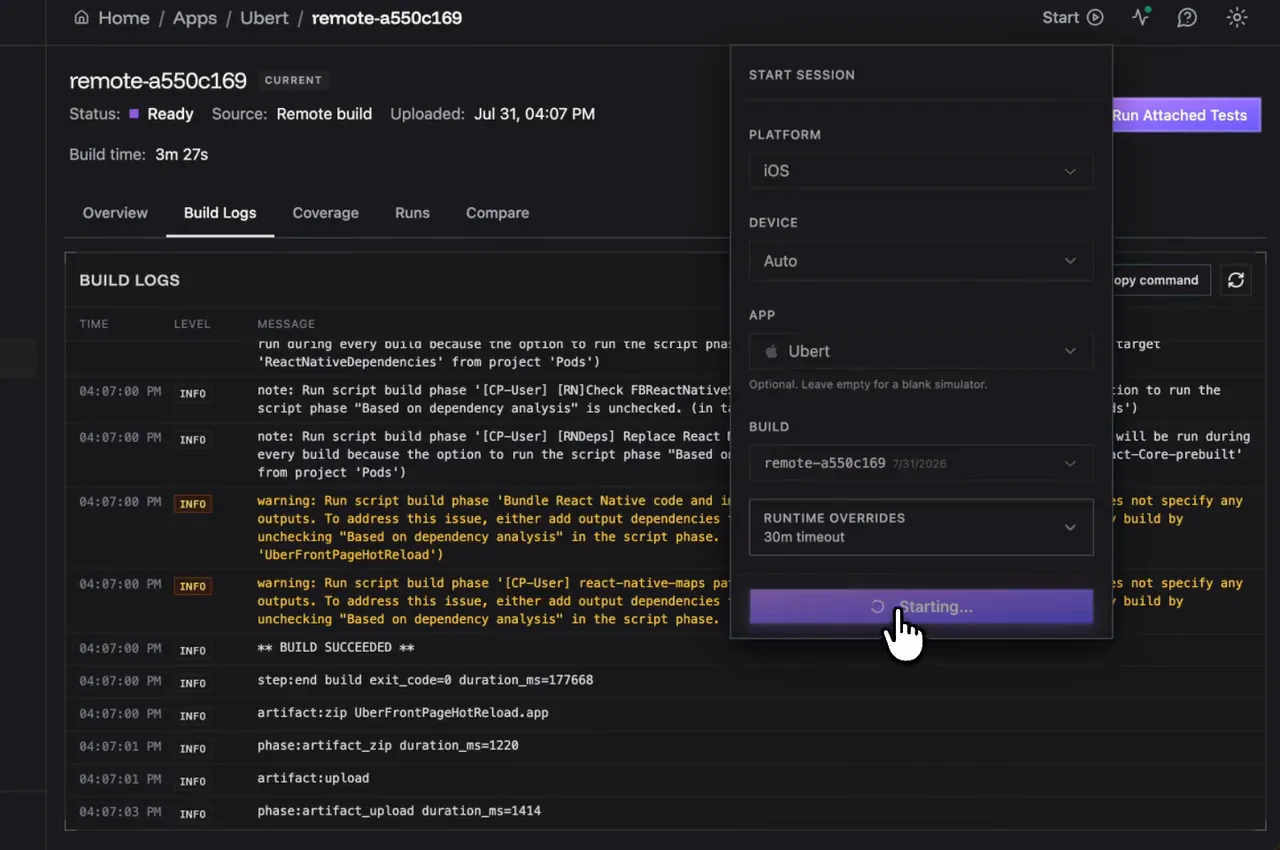Image resolution: width=1280 pixels, height=850 pixels.
Task: Click the '** BUILD SUCCEEDED **' log message
Action: [x=336, y=648]
